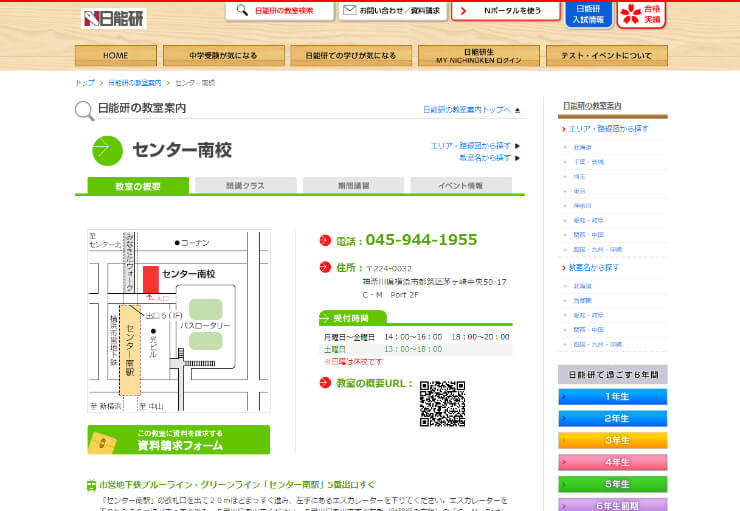
Task: Click the 資料請求フォーム green button
Action: tap(179, 440)
